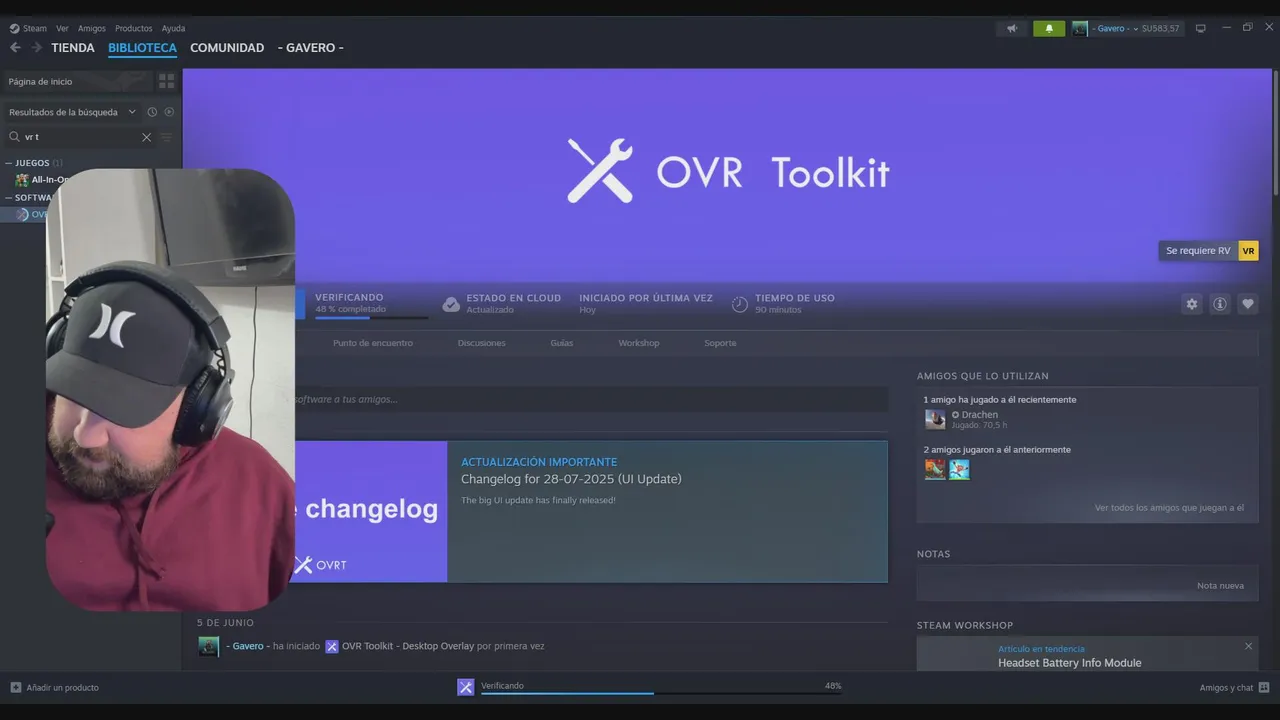Toggle the collections grid view icon
This screenshot has width=1280, height=720.
pyautogui.click(x=166, y=81)
